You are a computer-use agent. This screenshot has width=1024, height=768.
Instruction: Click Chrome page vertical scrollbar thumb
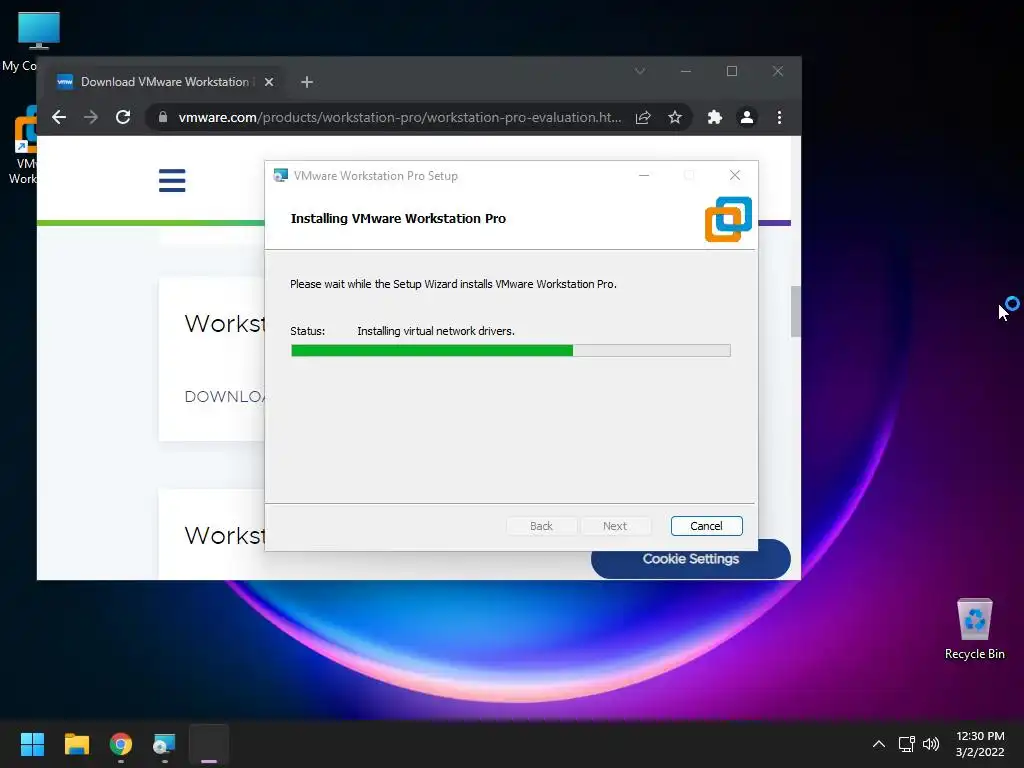coord(795,312)
